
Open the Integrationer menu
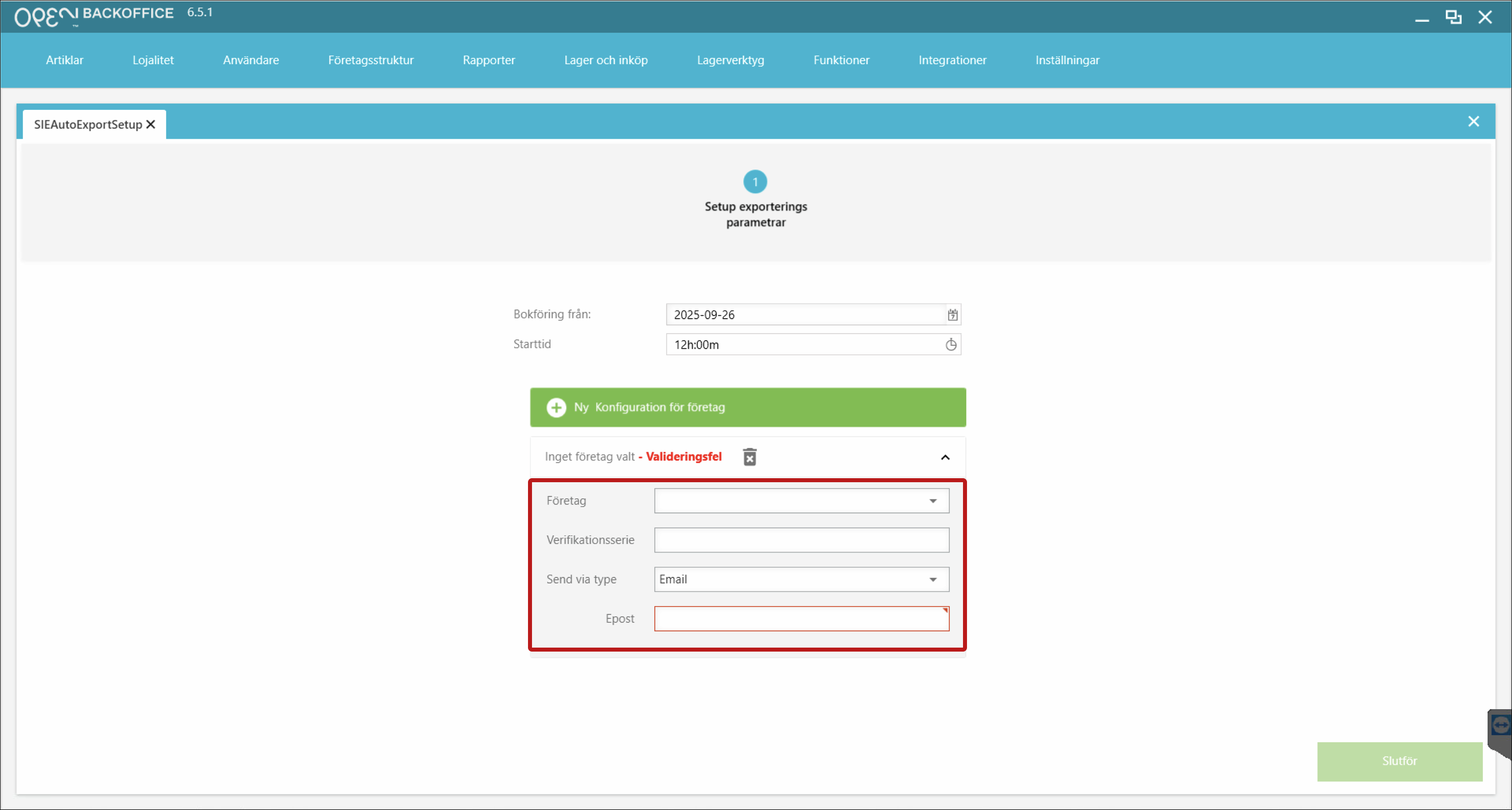tap(952, 60)
